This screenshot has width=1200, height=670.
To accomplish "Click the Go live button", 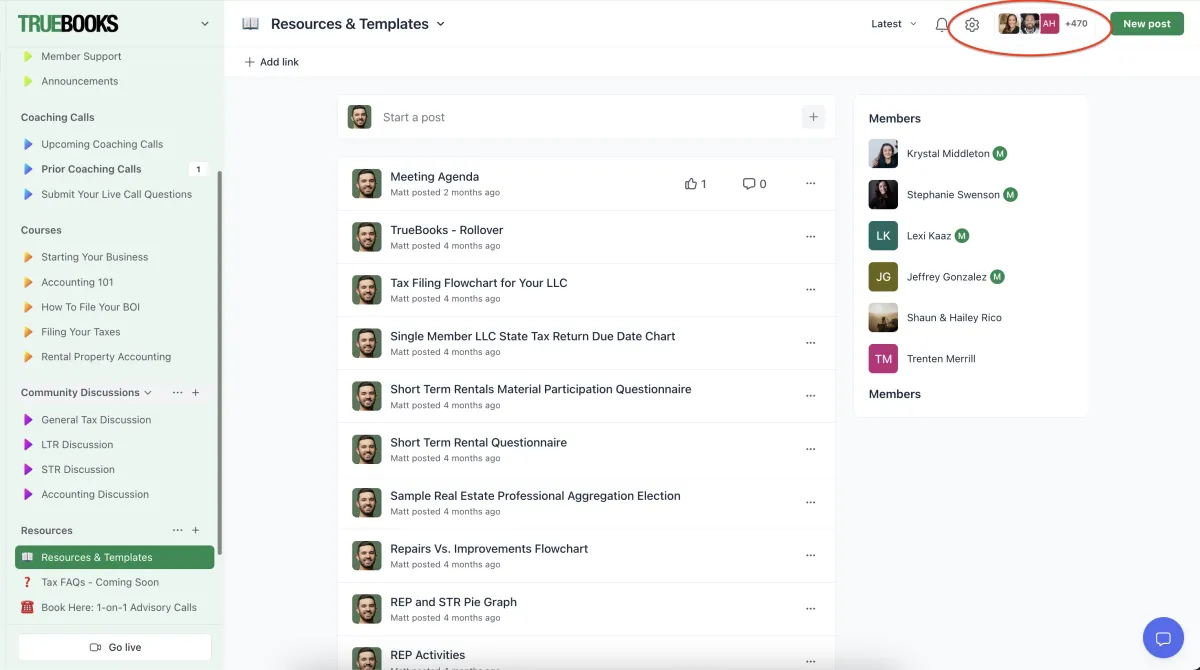I will click(x=115, y=647).
